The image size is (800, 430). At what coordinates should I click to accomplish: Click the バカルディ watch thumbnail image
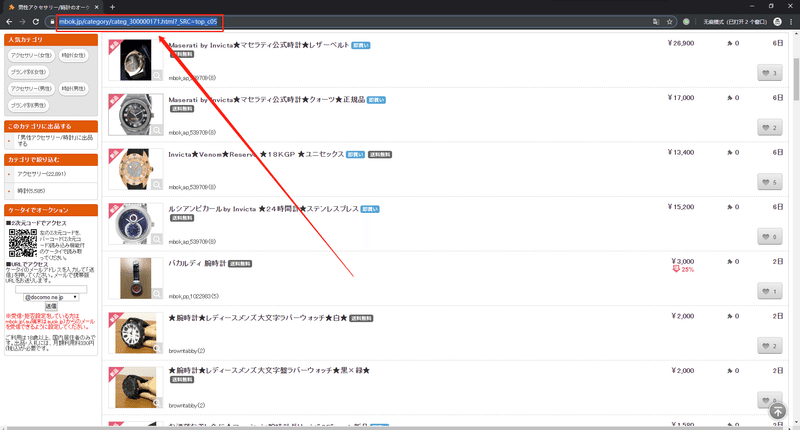[135, 278]
